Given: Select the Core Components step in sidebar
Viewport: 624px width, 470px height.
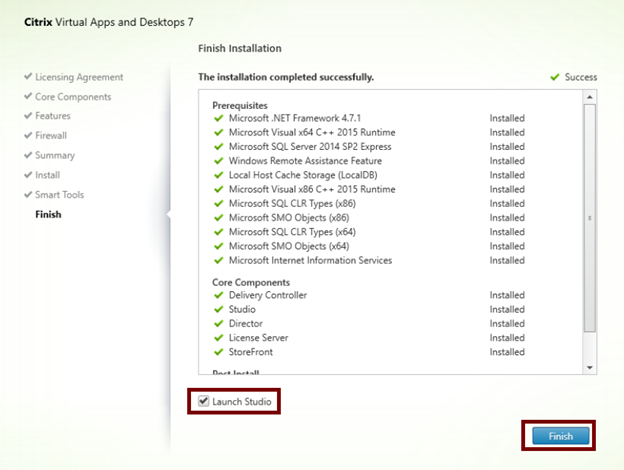Looking at the screenshot, I should 73,97.
